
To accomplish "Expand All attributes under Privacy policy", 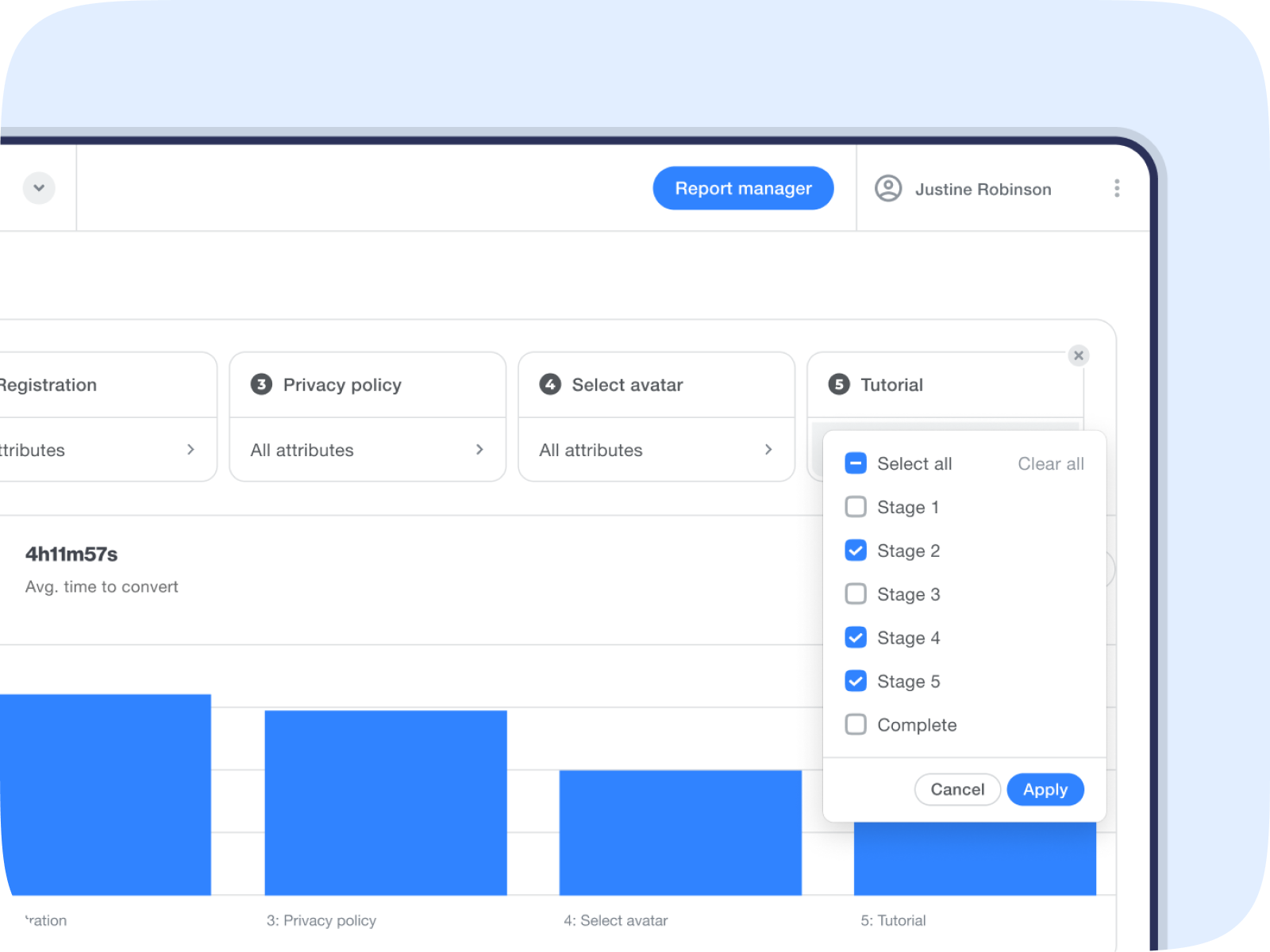I will tap(368, 450).
